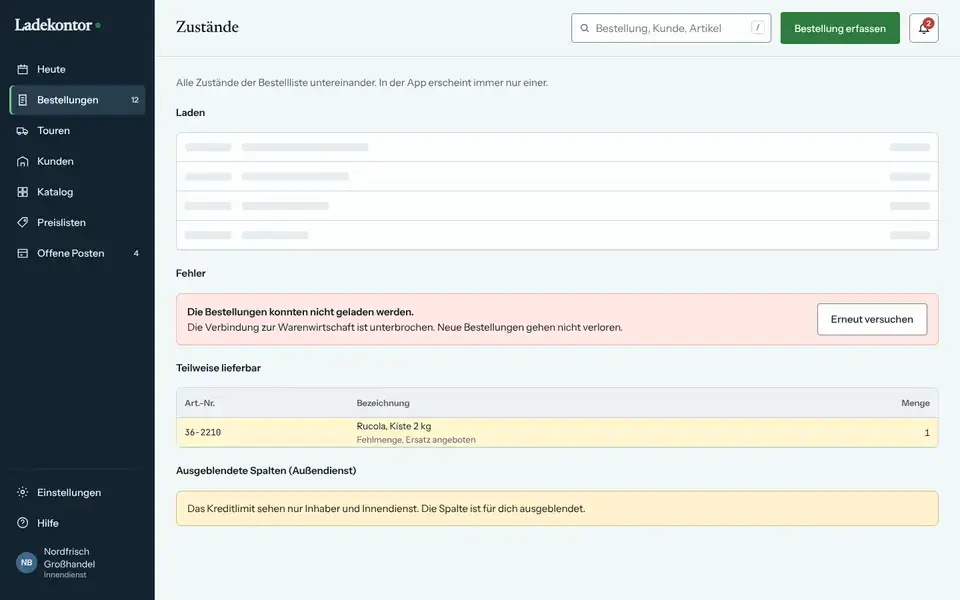The image size is (960, 600).
Task: Click the error heading about Bestellungen
Action: [x=300, y=312]
